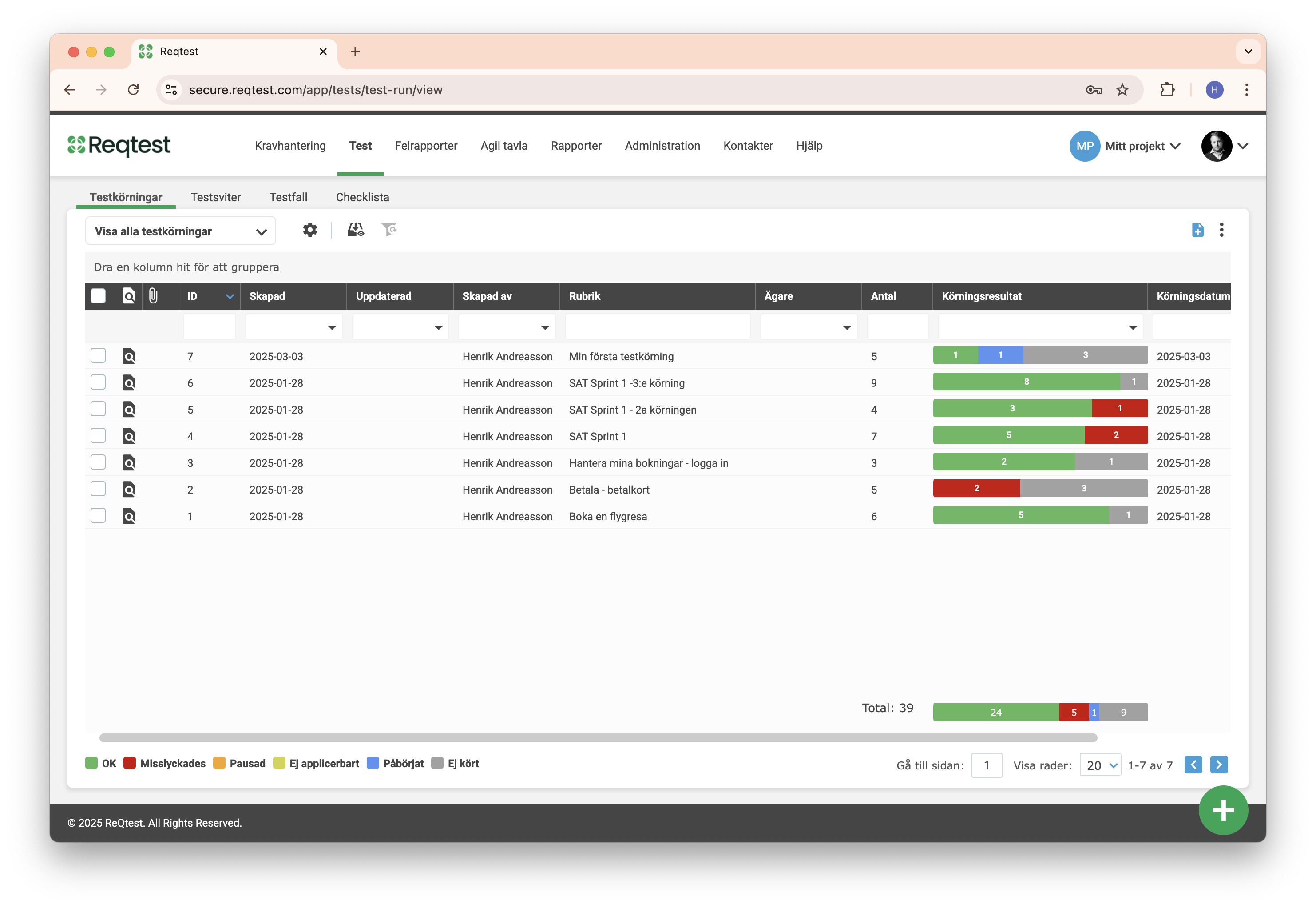Click the preview icon for test run 4
Screen dimensions: 1316x908
point(129,437)
